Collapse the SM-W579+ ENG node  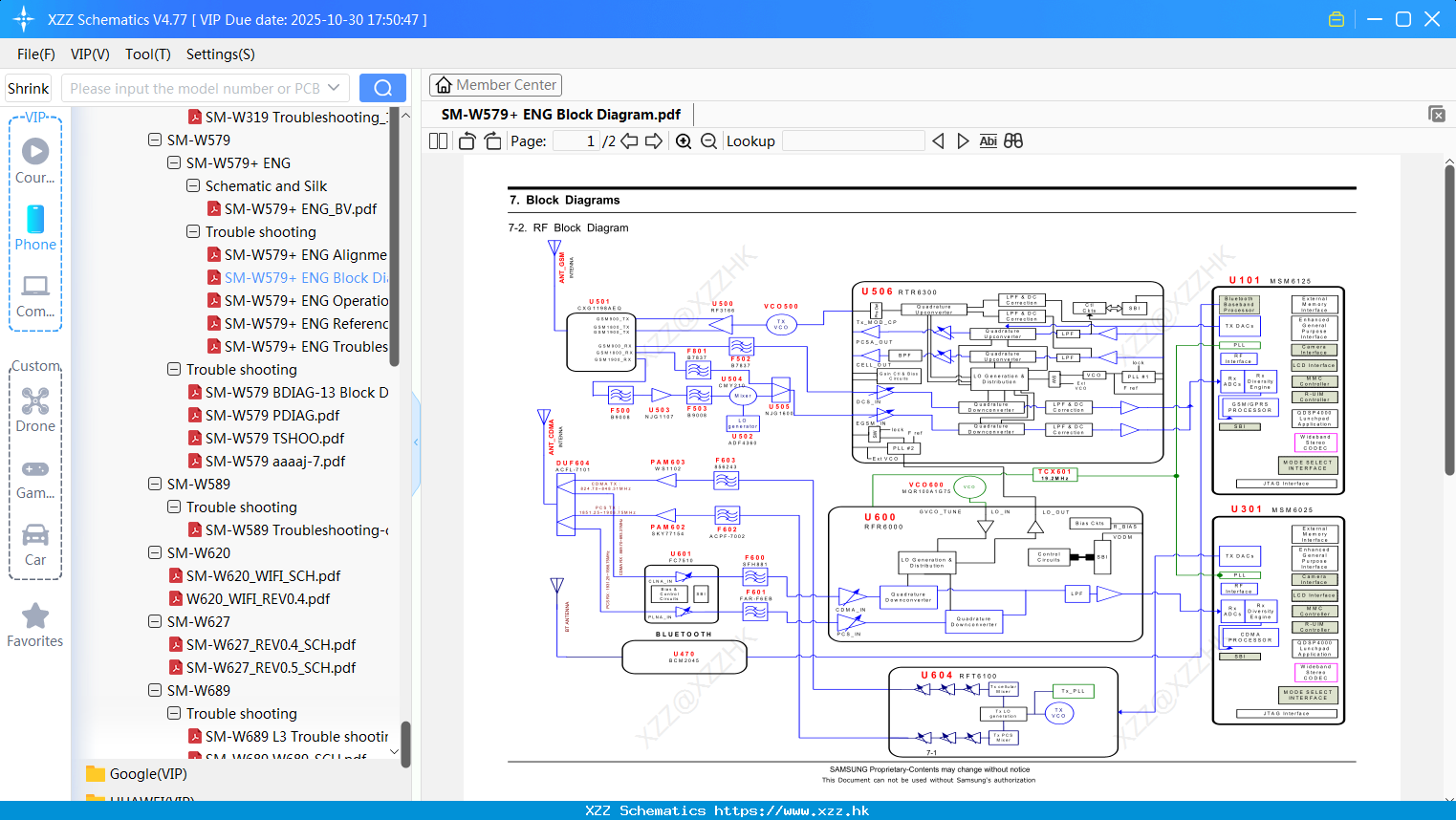coord(174,162)
